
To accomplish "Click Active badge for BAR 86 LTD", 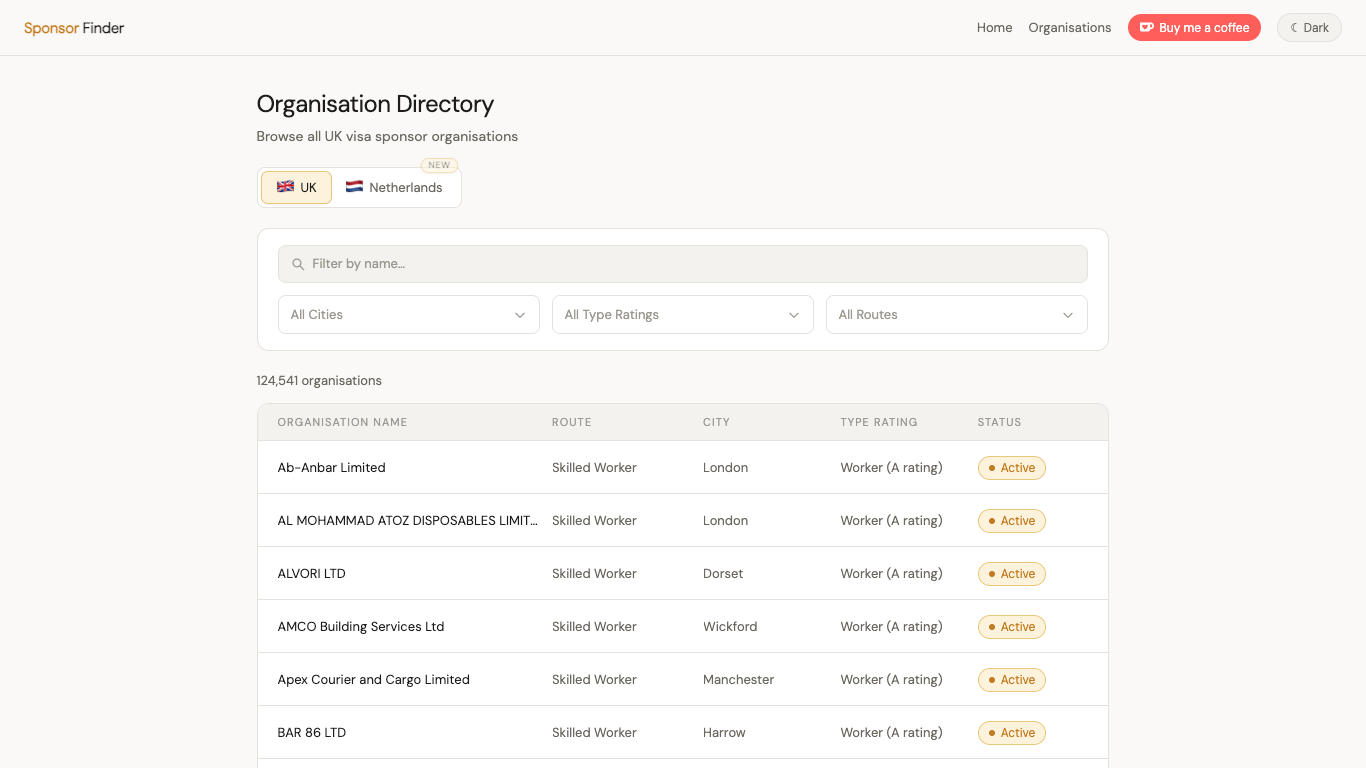I will (1012, 733).
